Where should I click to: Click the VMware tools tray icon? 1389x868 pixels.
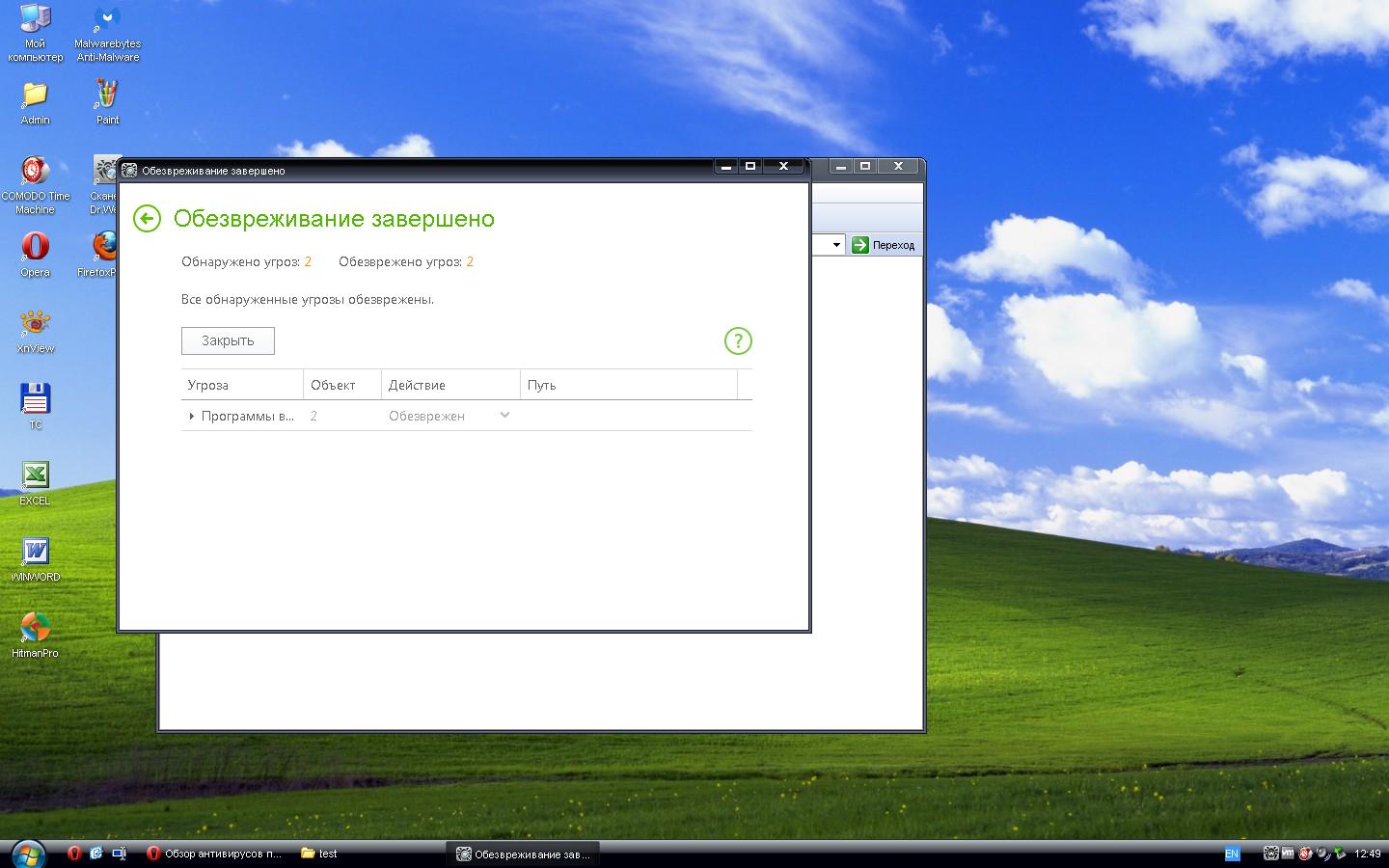click(1287, 854)
